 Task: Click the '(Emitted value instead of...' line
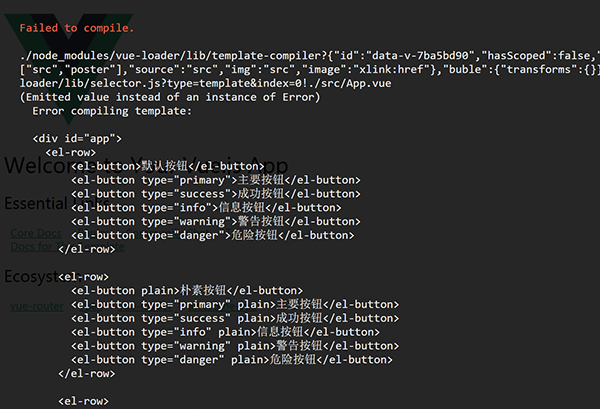pos(170,97)
